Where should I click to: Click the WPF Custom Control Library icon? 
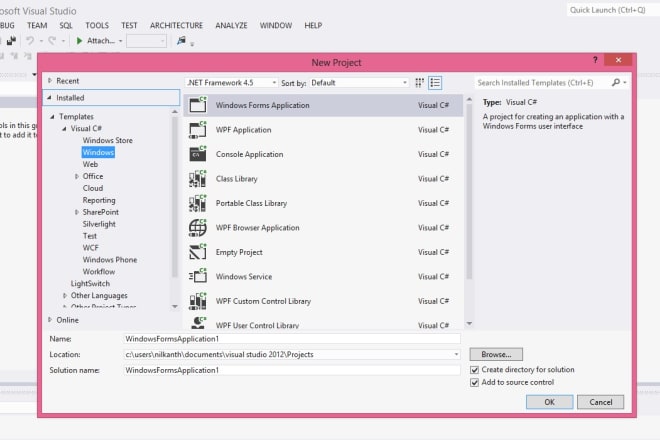[x=198, y=301]
